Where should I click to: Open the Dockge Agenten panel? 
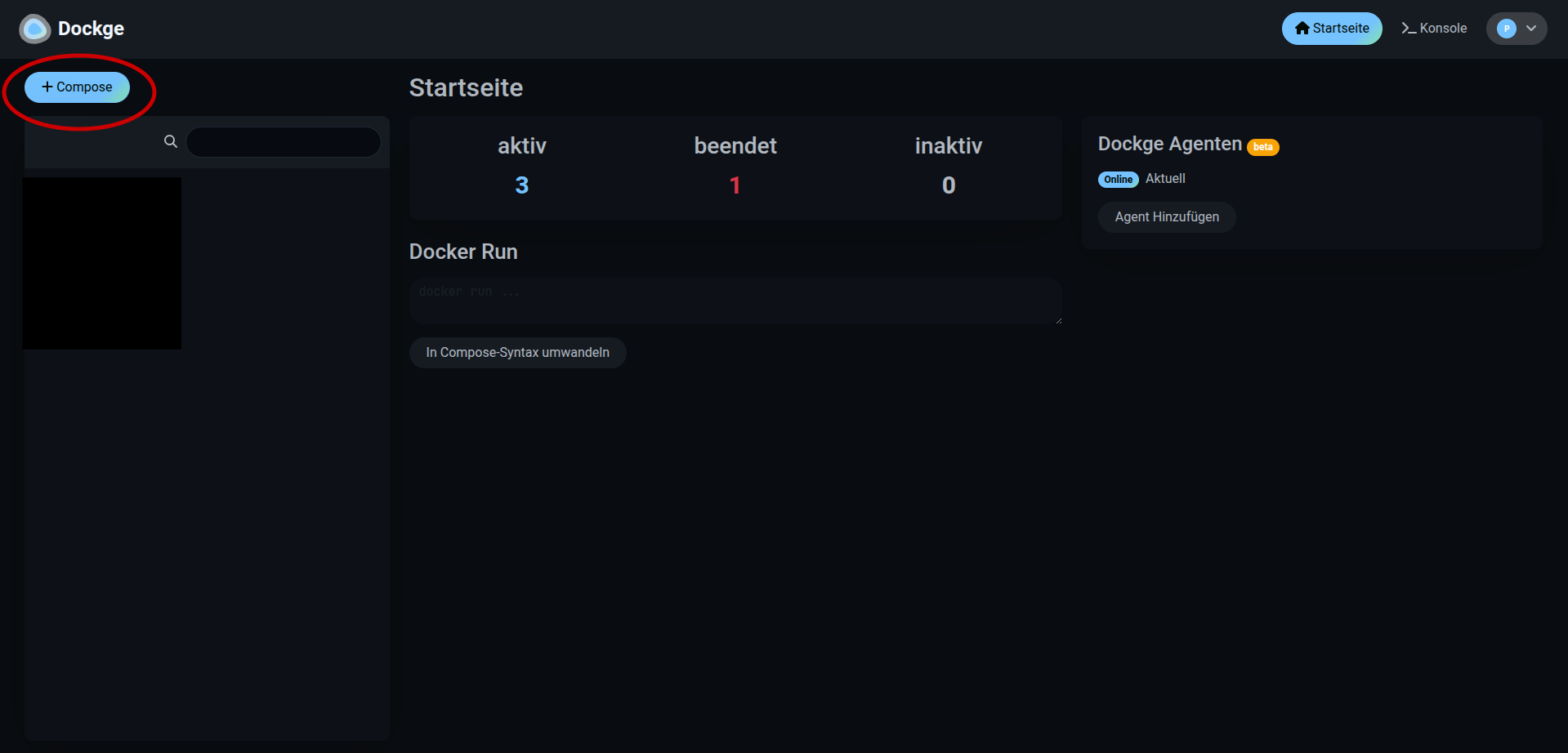coord(1168,144)
